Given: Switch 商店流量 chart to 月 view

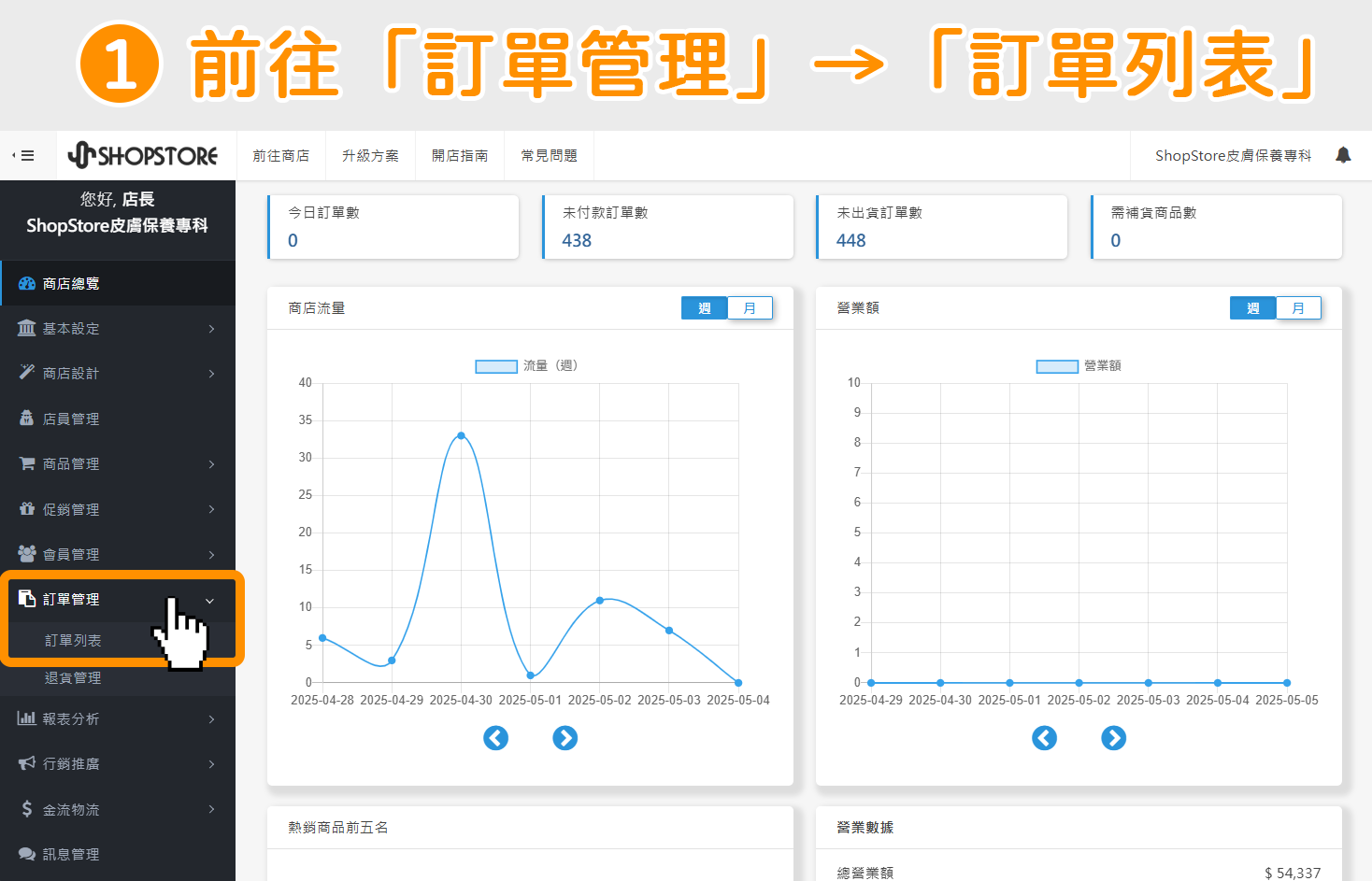Looking at the screenshot, I should coord(750,308).
